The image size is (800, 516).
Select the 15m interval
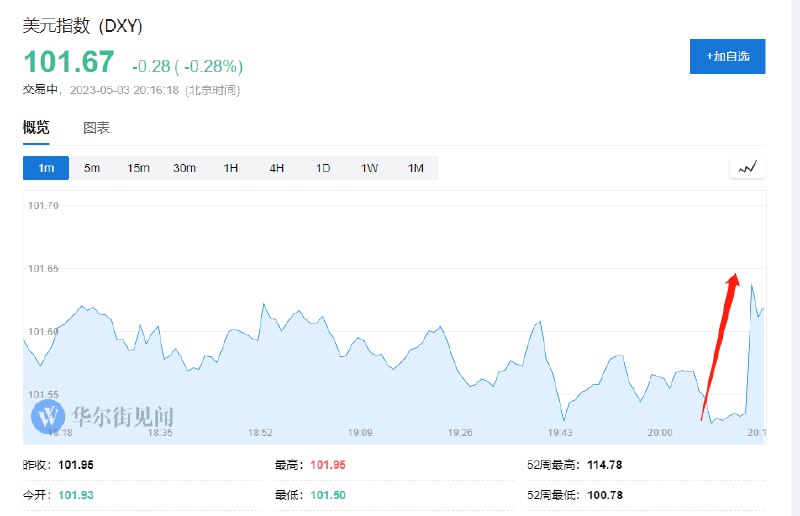coord(138,168)
